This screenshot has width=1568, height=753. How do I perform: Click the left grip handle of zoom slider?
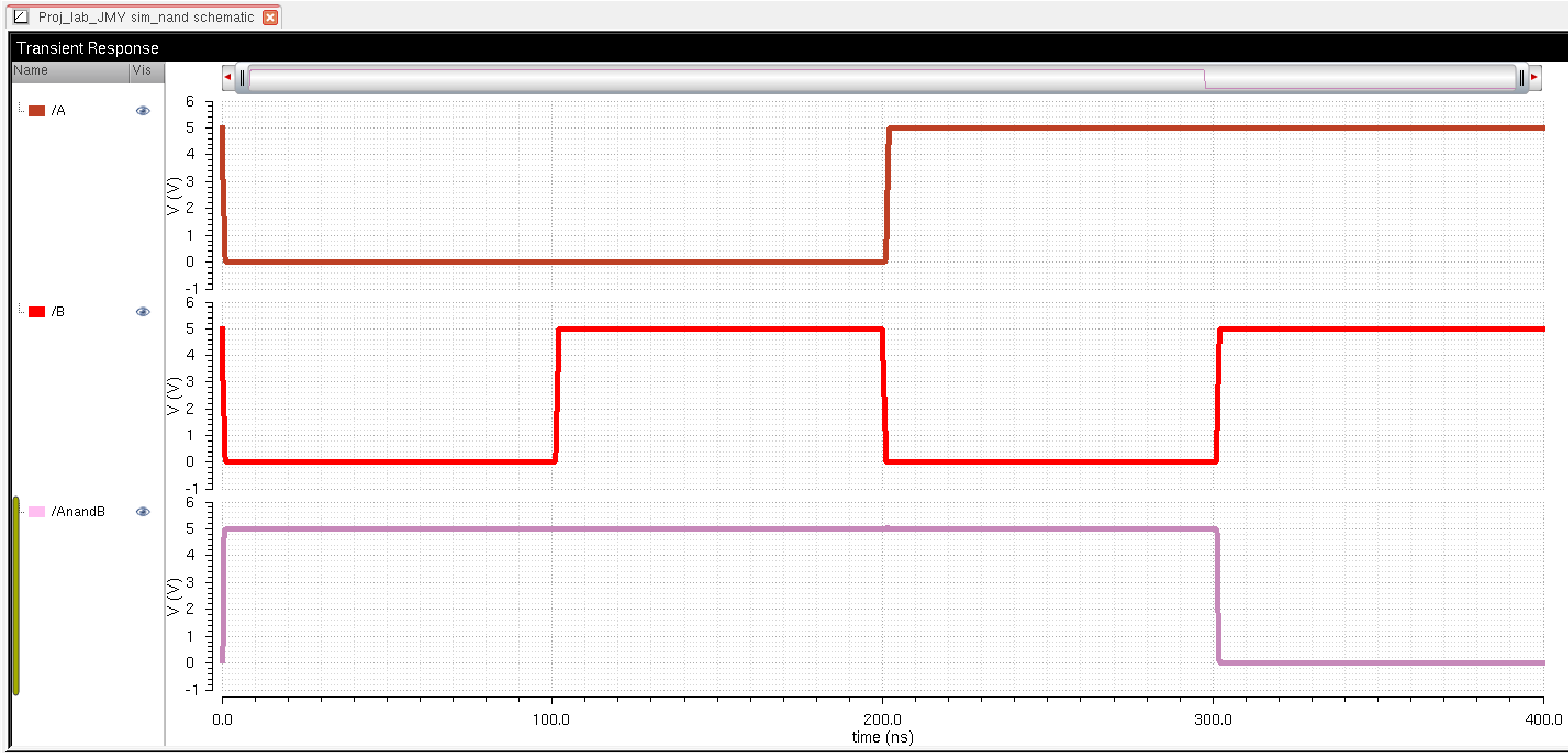242,78
